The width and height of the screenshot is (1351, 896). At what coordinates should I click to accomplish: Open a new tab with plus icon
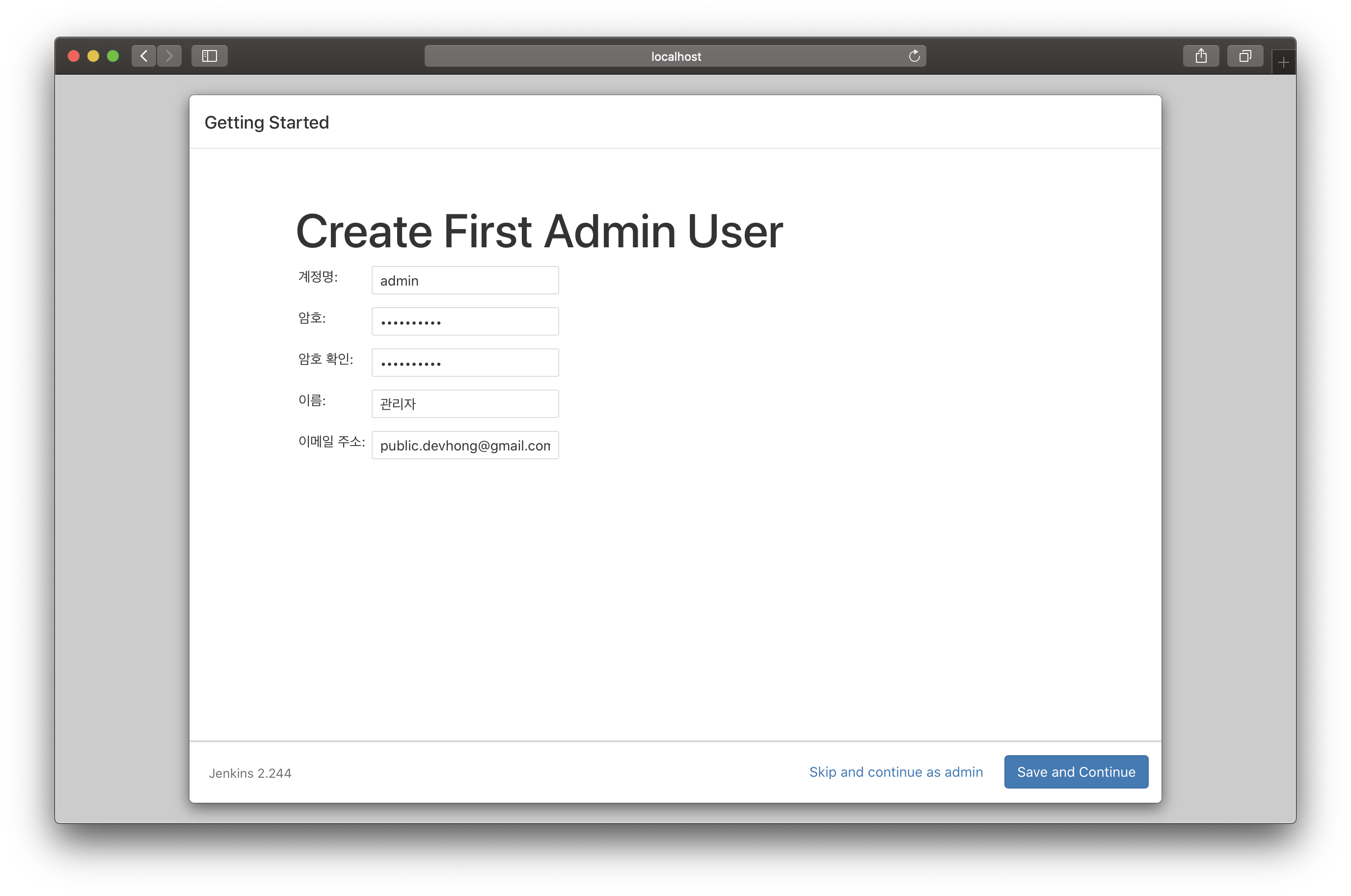pyautogui.click(x=1283, y=62)
